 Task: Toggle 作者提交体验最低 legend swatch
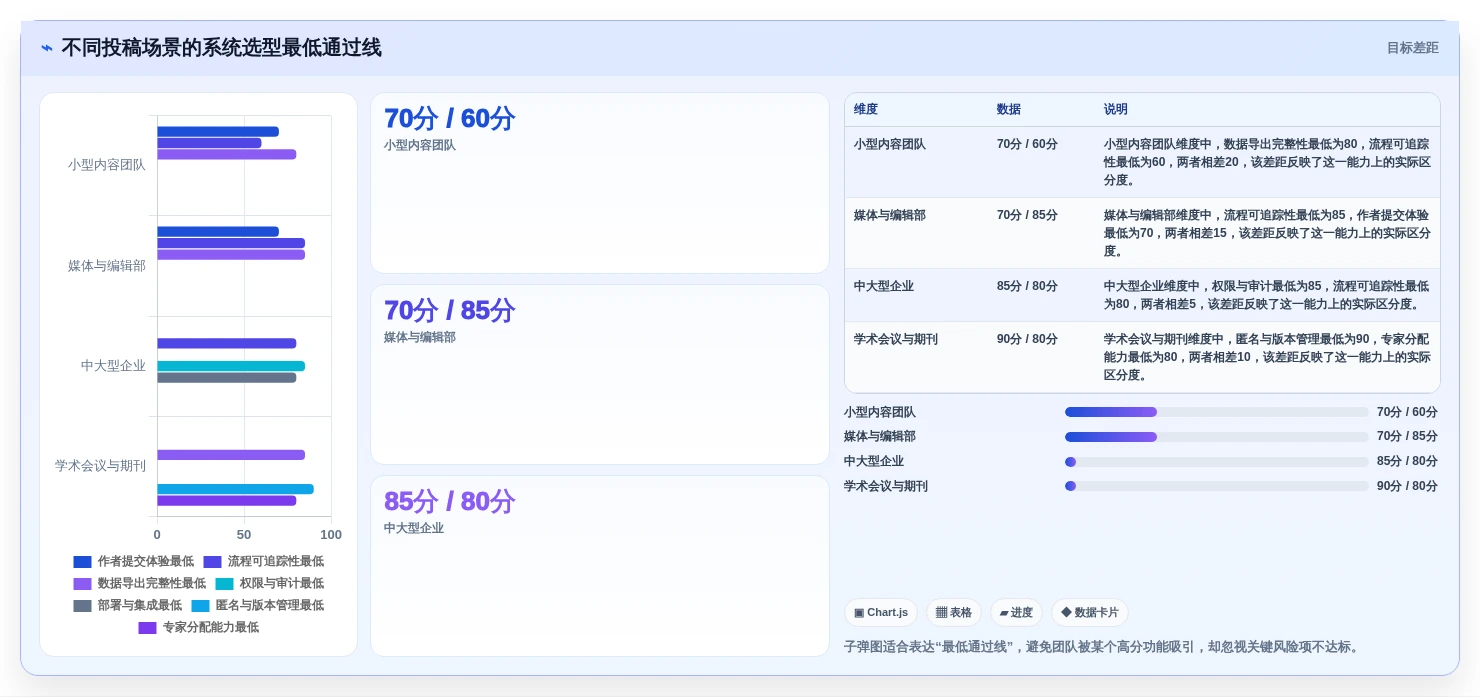82,562
